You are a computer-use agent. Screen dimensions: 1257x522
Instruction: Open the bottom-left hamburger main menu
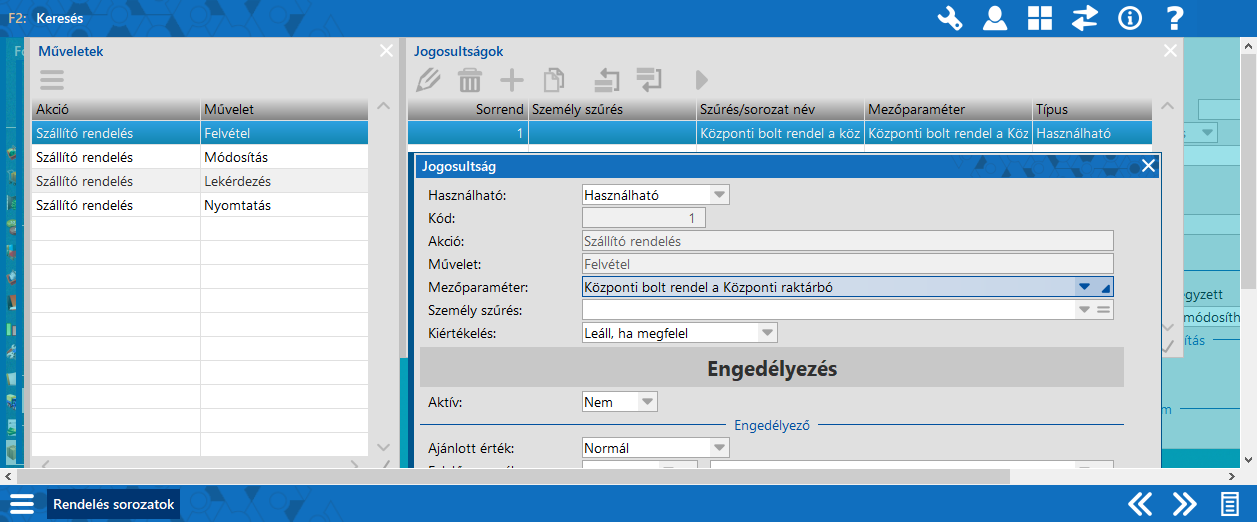[22, 504]
